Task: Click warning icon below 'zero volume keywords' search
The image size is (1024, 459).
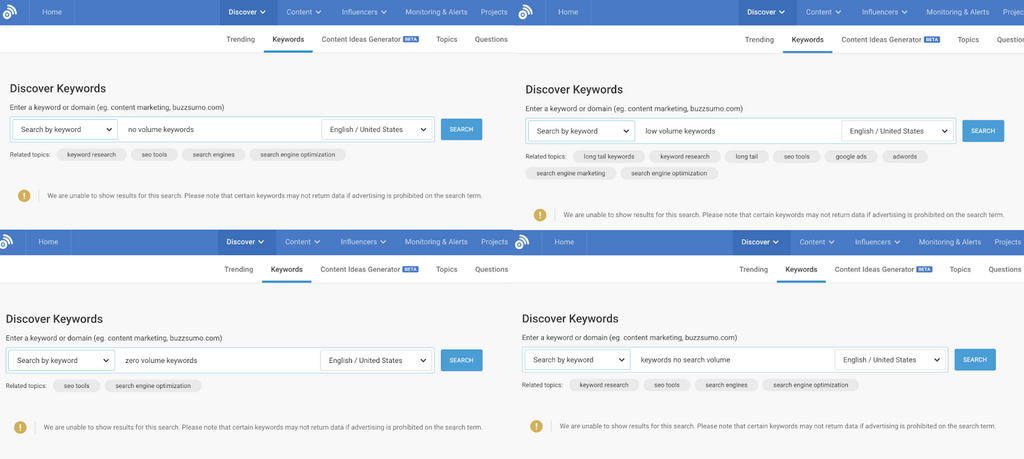Action: [20, 427]
